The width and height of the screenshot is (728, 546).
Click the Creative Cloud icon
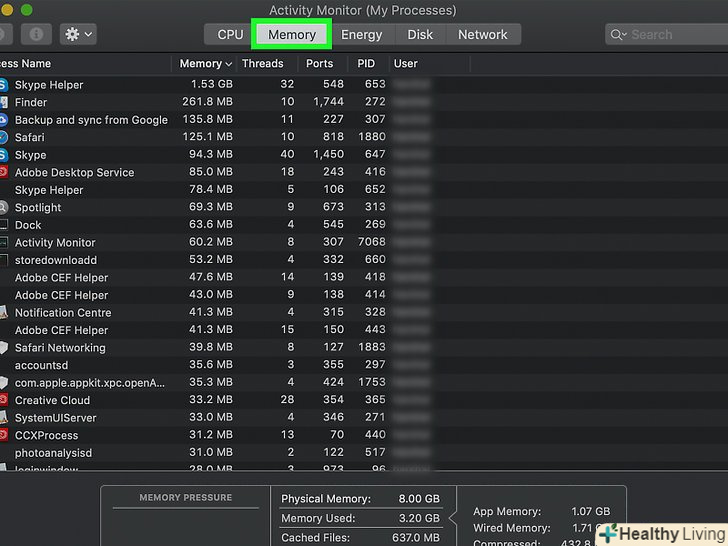[4, 400]
